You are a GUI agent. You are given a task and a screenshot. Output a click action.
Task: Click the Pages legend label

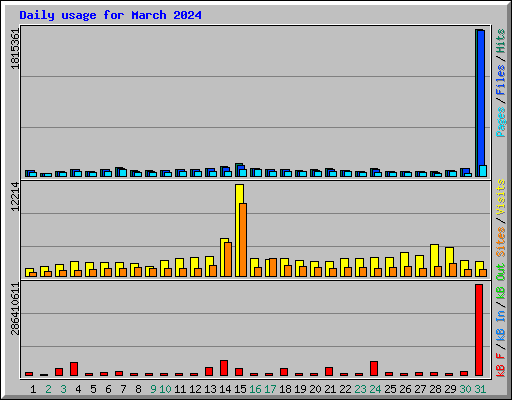[501, 122]
